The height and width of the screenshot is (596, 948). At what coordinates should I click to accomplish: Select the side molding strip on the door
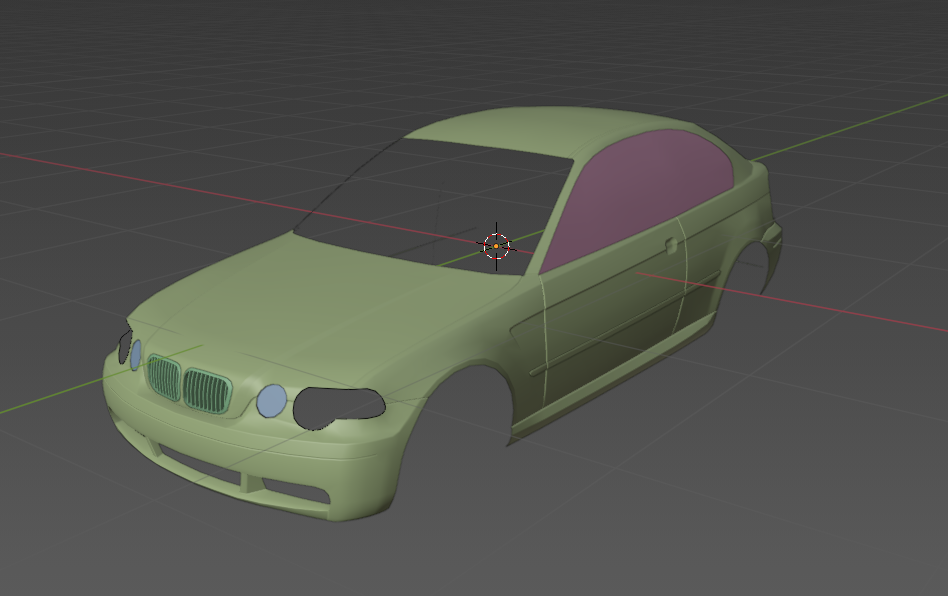point(623,325)
